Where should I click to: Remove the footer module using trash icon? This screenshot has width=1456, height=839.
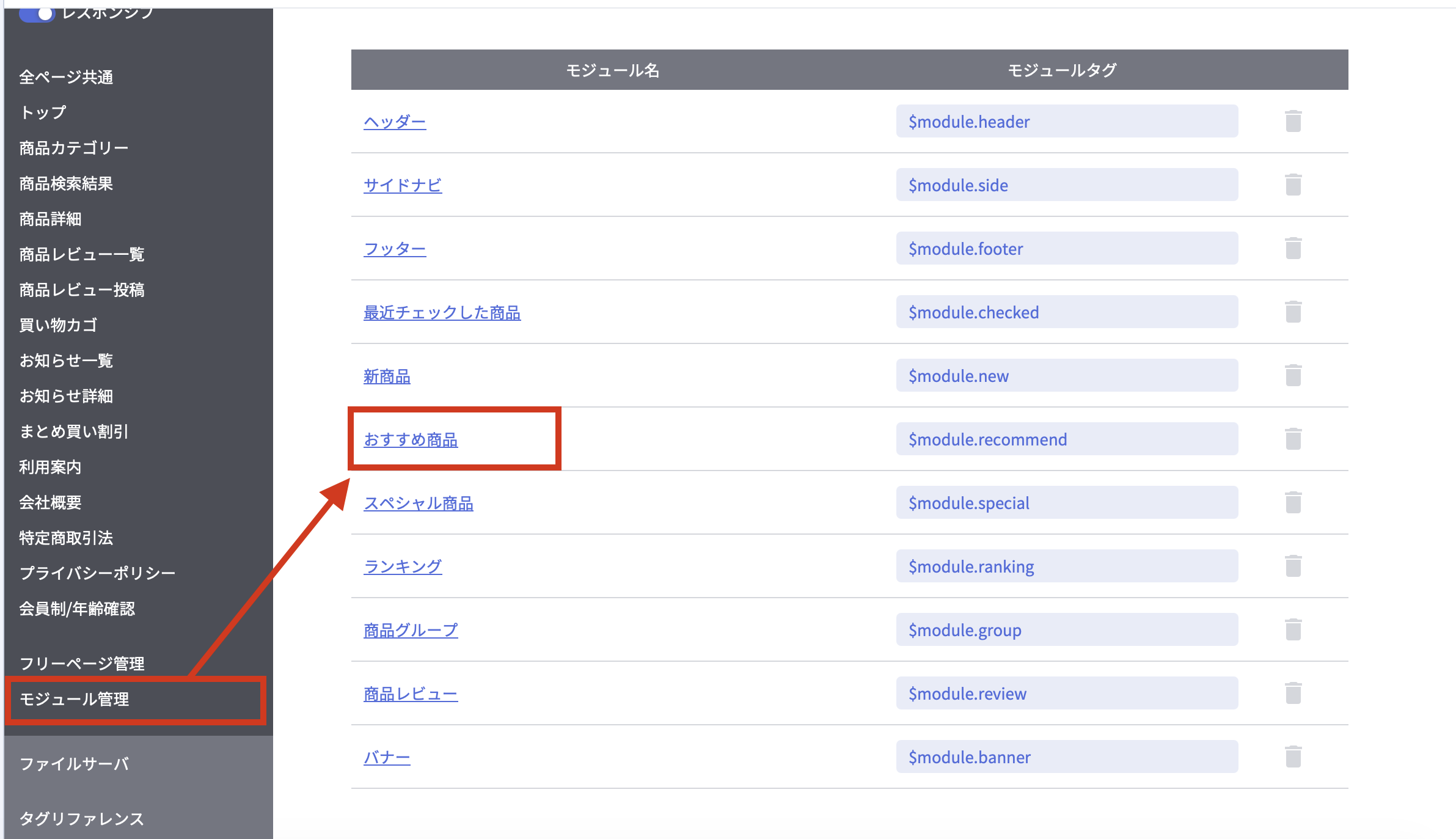(1293, 248)
